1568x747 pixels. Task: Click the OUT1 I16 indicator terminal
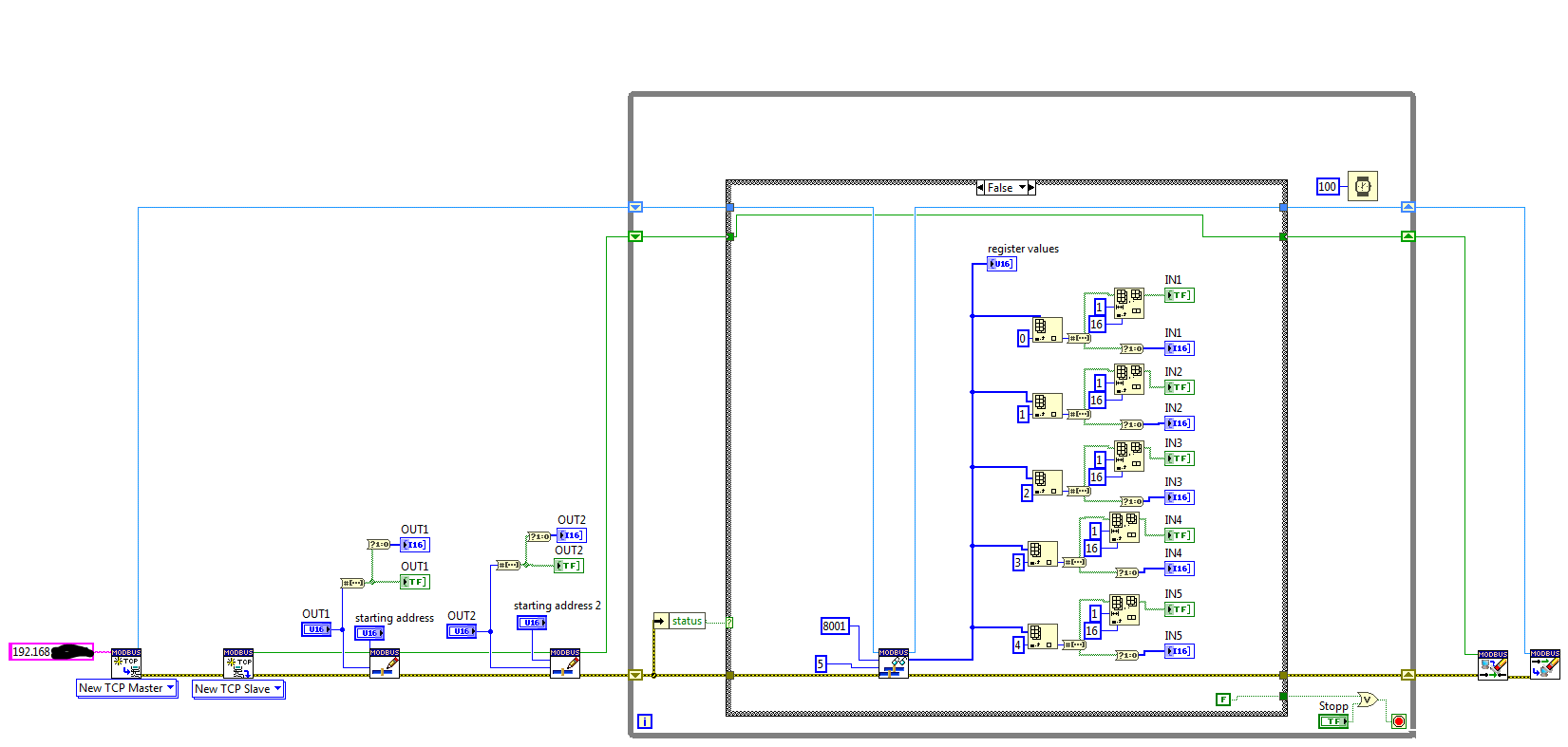coord(415,545)
